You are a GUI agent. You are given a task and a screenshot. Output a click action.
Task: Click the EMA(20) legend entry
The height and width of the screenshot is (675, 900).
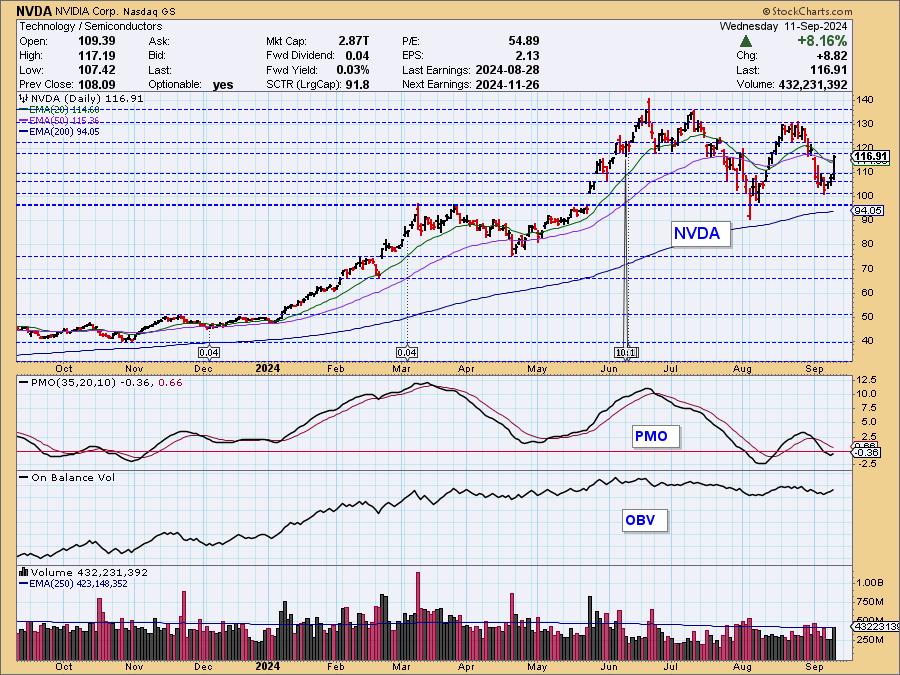[59, 110]
